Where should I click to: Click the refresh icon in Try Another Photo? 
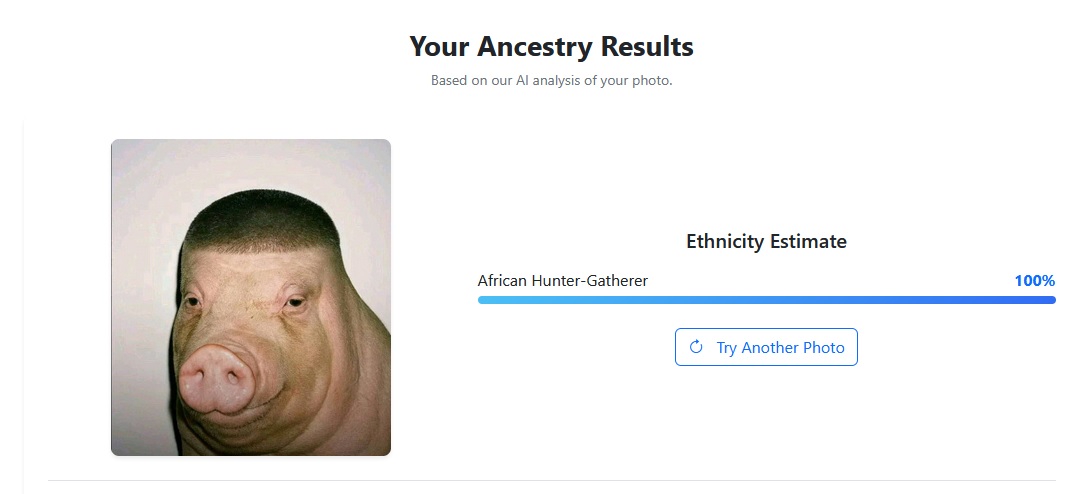pos(696,347)
